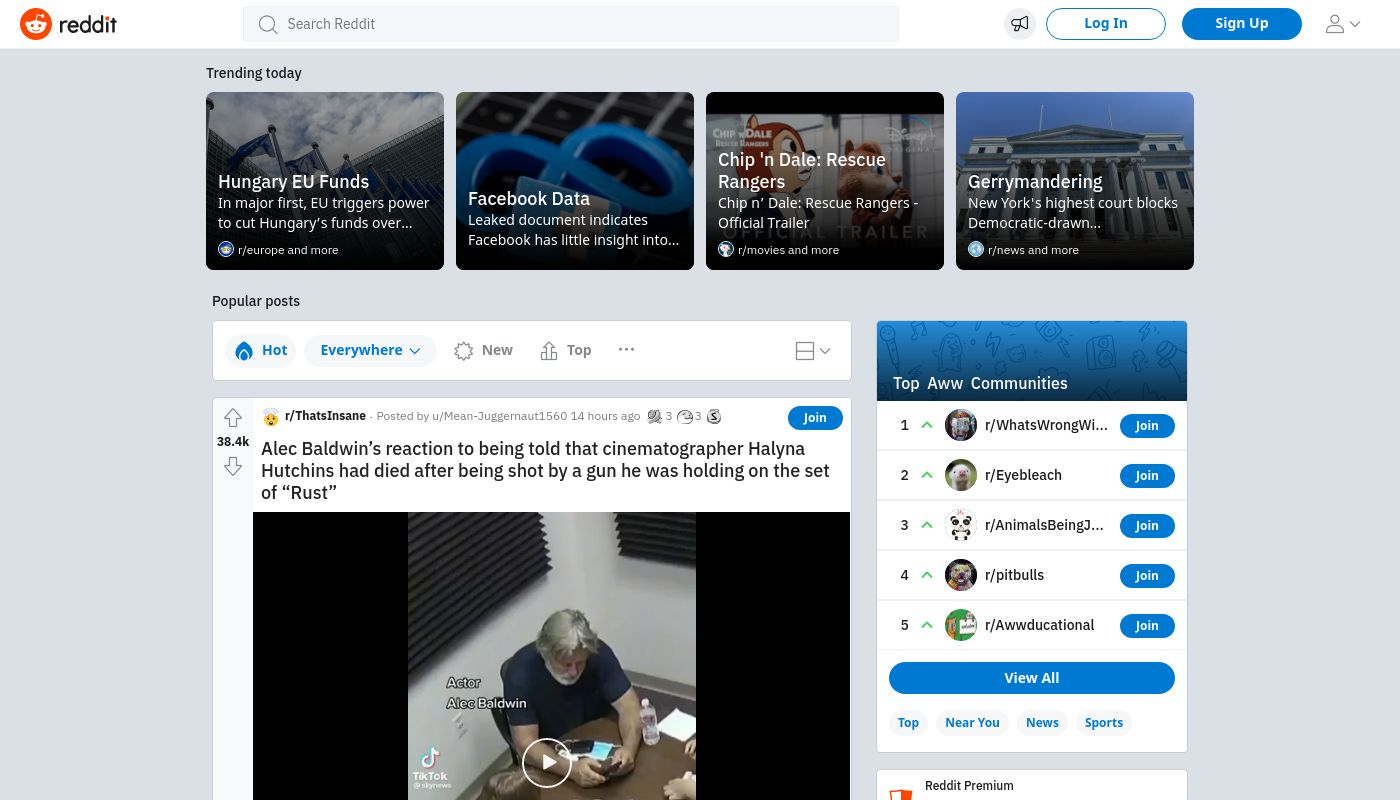
Task: Join the r/Eyebleach community
Action: point(1147,475)
